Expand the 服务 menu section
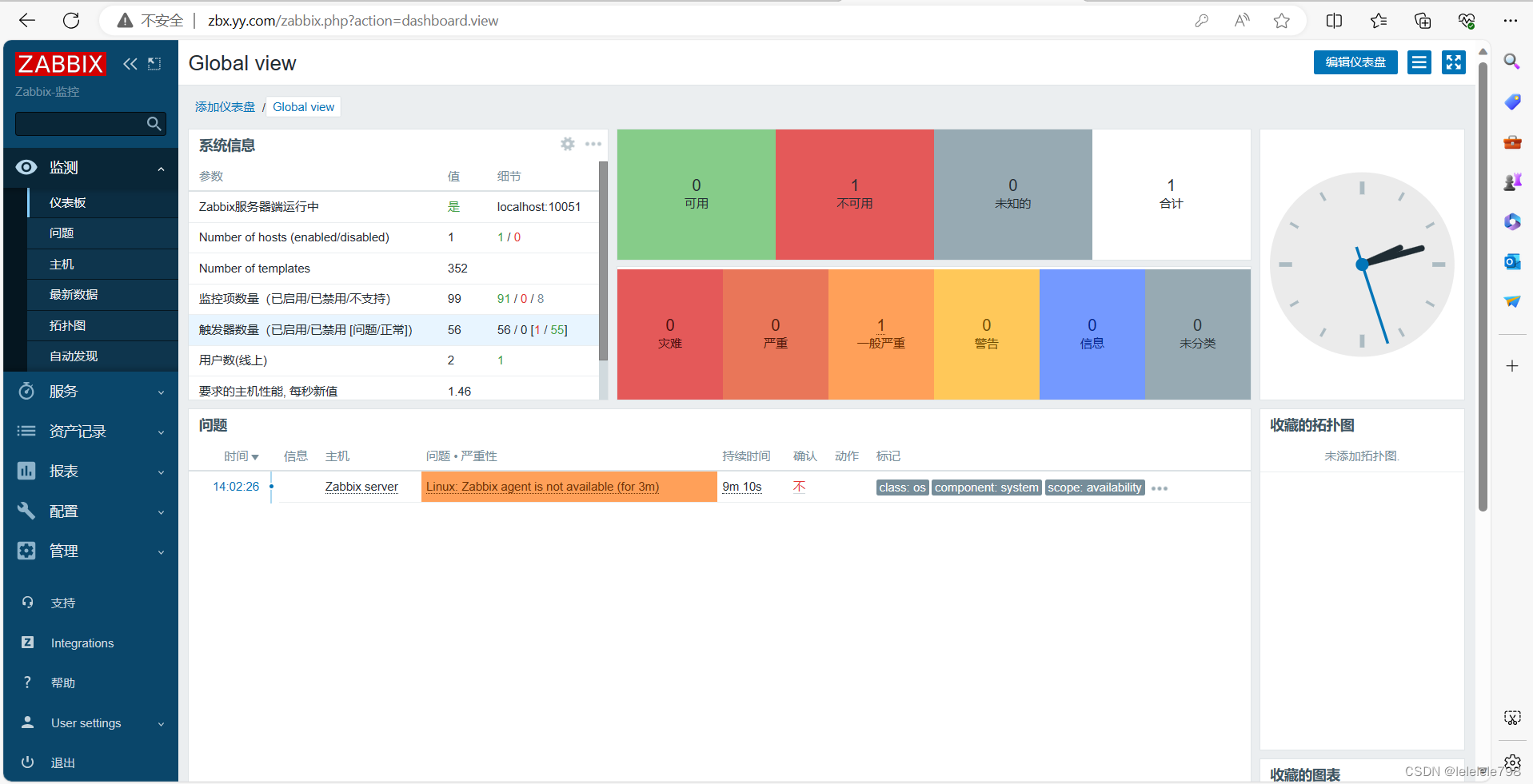This screenshot has height=784, width=1533. point(161,392)
